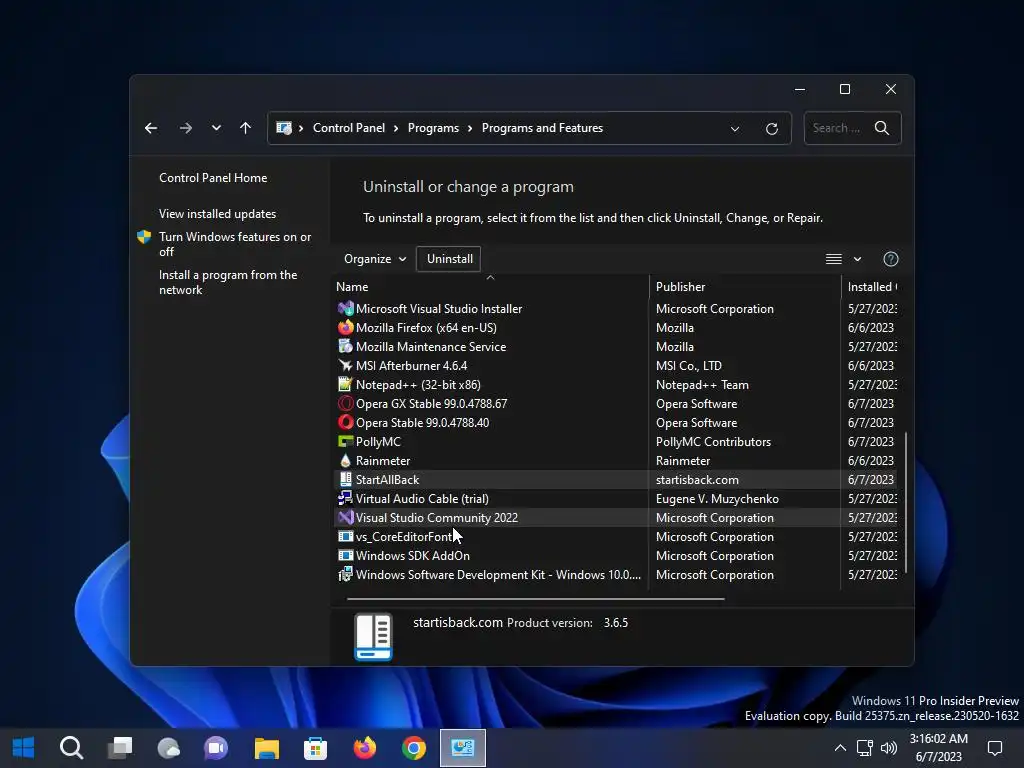Click the refresh icon in address bar
Screen dimensions: 1024x768
tap(771, 129)
